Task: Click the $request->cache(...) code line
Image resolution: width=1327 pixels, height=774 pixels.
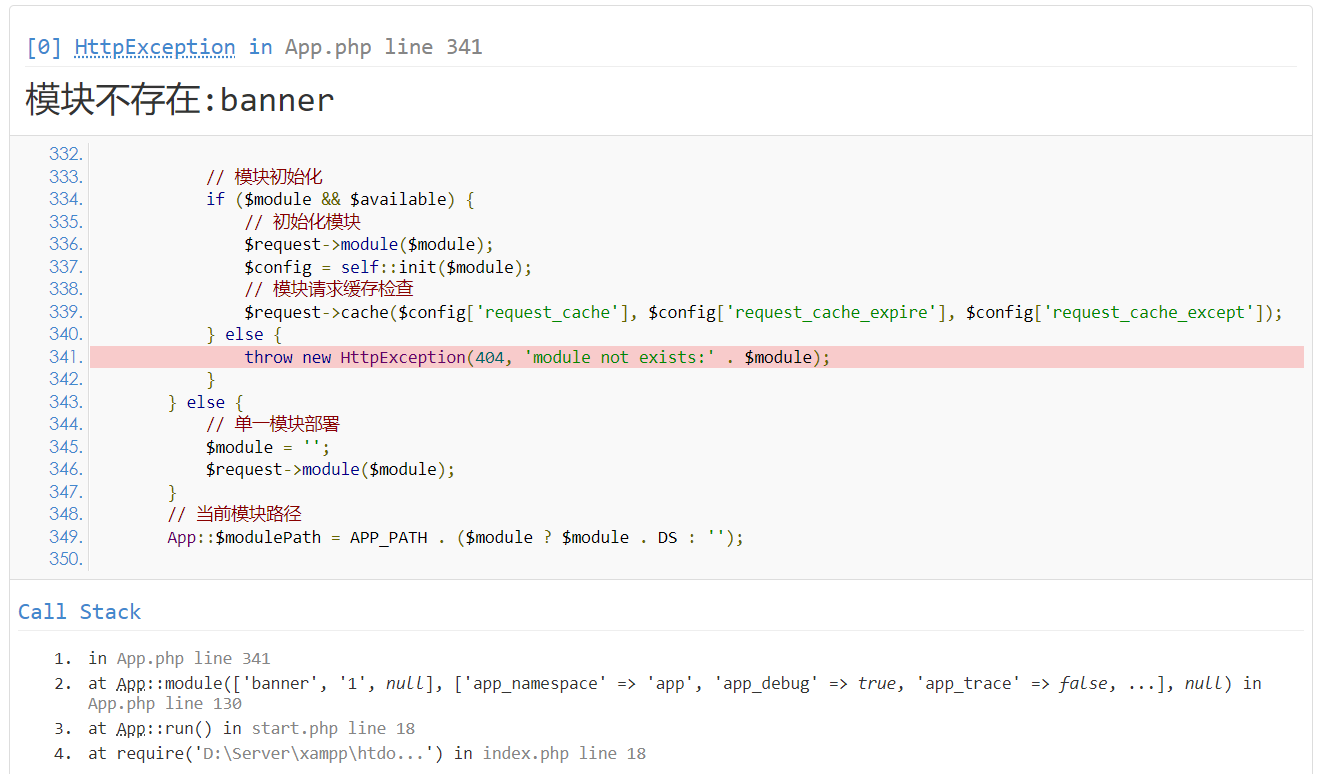Action: point(763,312)
